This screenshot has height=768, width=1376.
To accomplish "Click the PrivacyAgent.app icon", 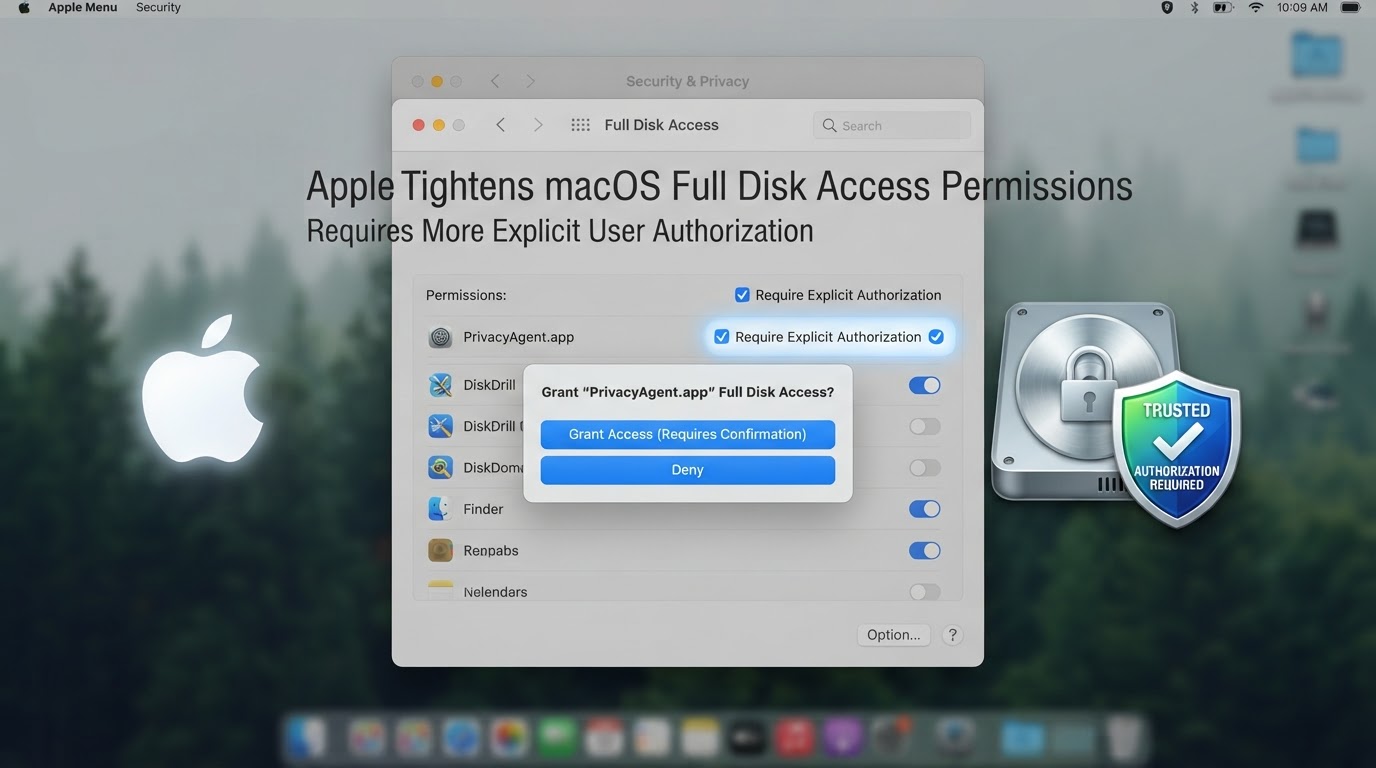I will [440, 337].
